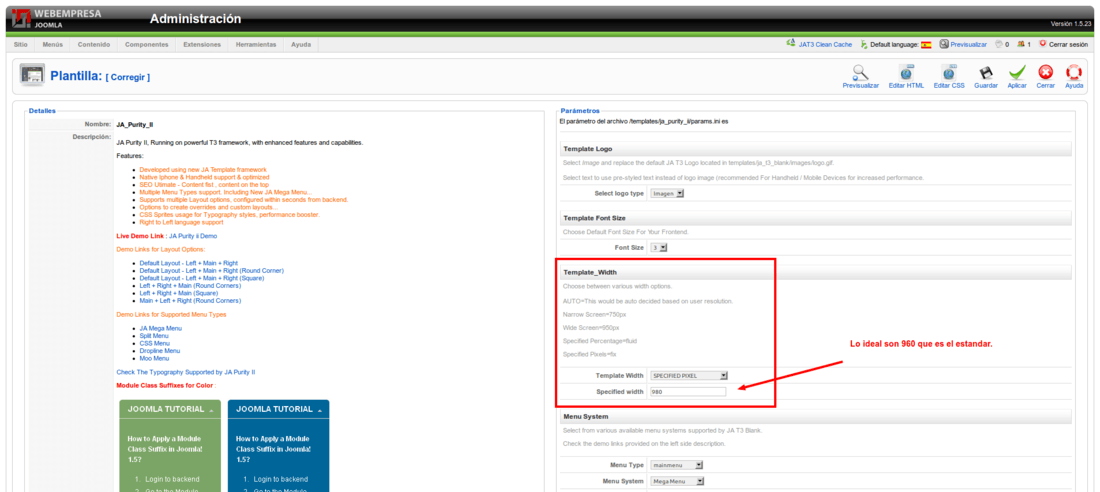Click the JAT3 Clean Cache icon
This screenshot has width=1100, height=492.
coord(791,44)
